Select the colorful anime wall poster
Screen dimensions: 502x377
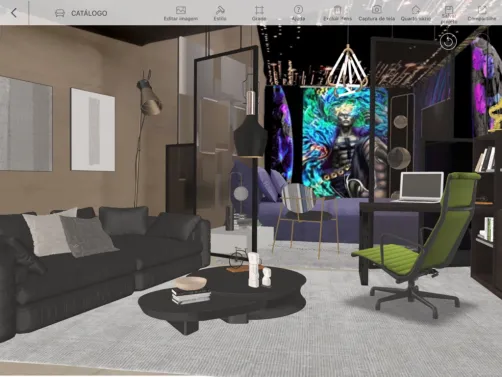(345, 142)
